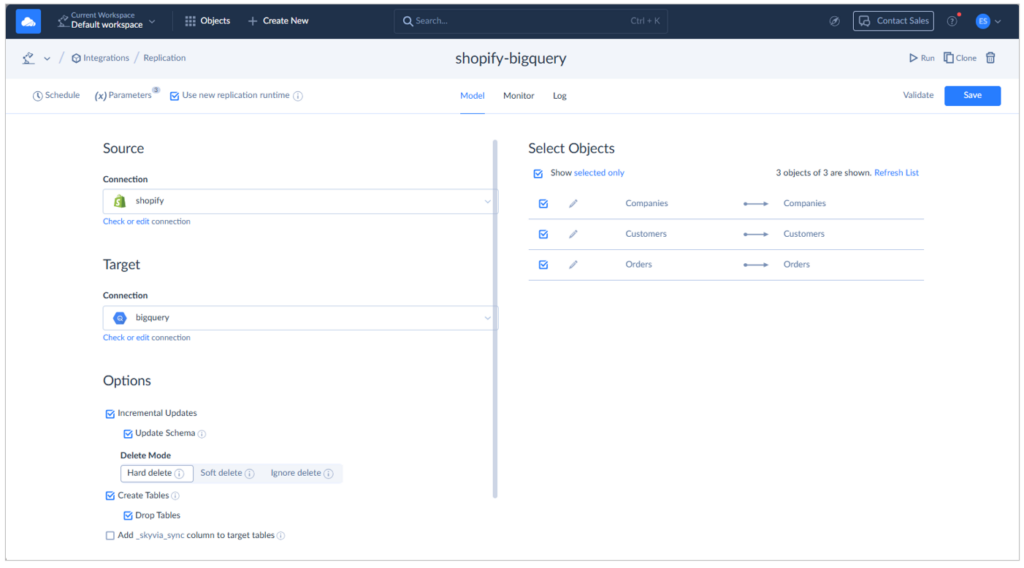Show info for new replication runtime

tap(298, 96)
